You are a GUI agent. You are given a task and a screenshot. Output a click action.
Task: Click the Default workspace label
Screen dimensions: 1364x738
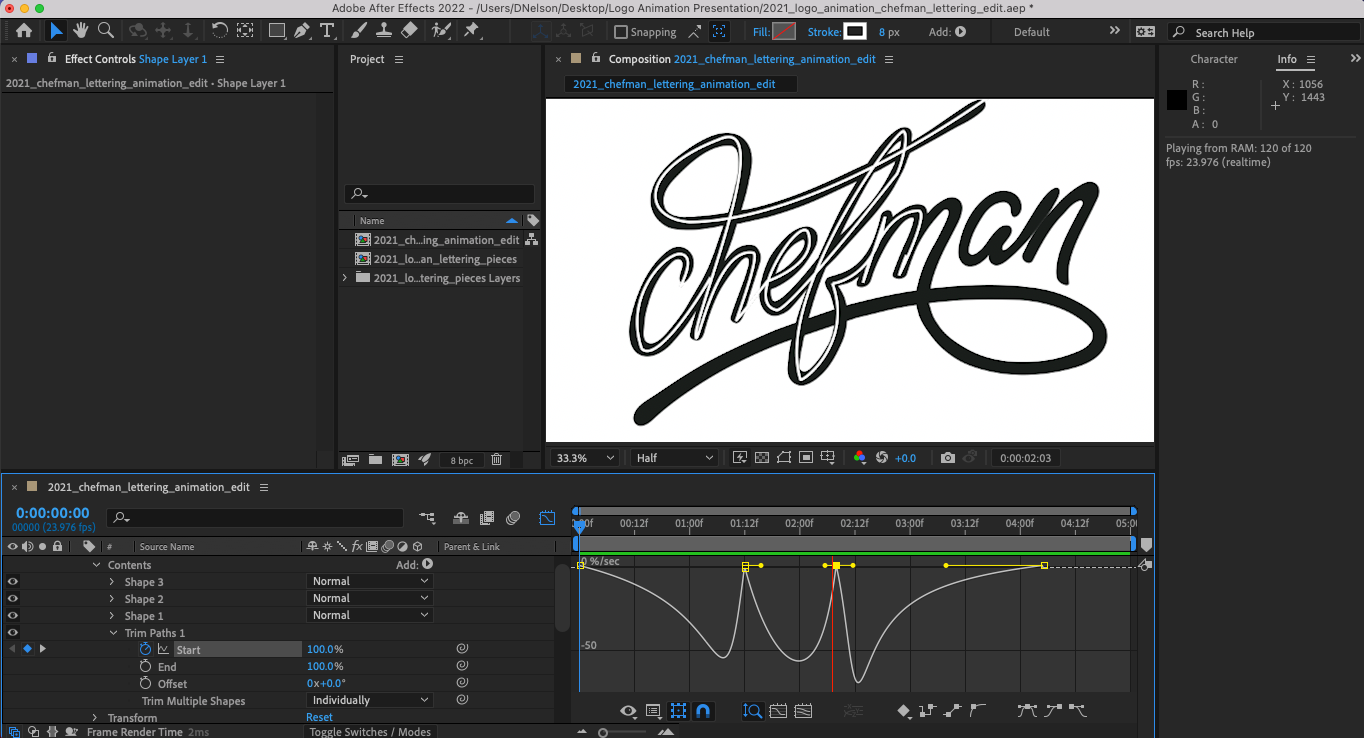(x=1032, y=32)
